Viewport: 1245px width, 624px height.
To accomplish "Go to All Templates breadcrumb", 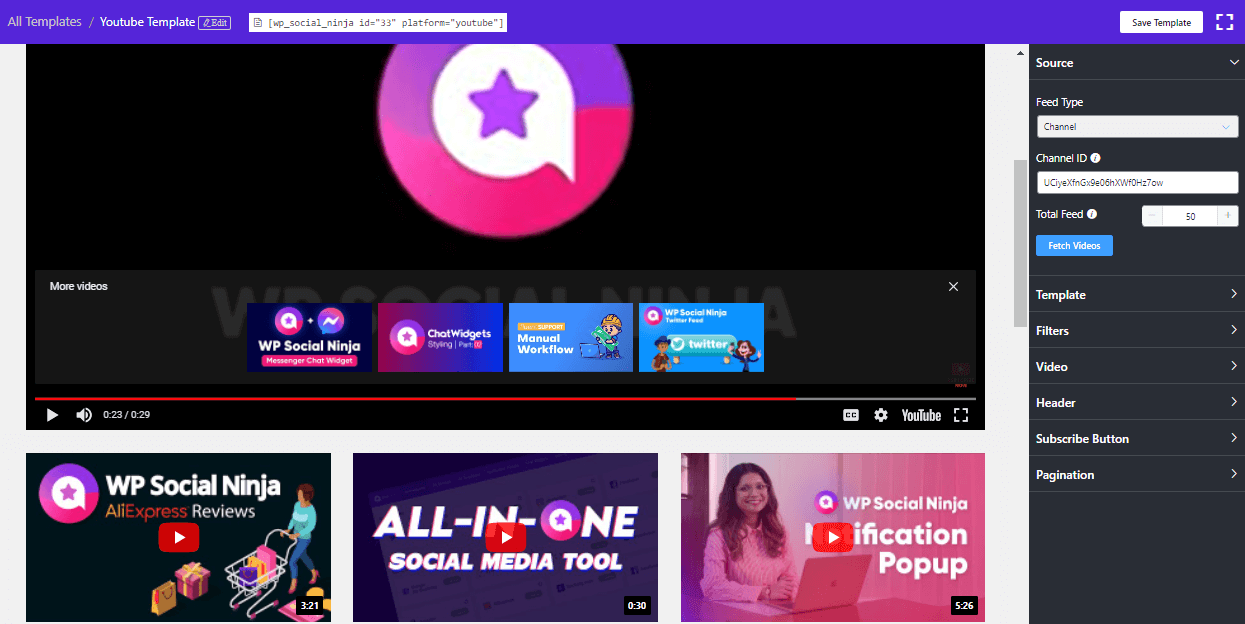I will click(x=45, y=22).
